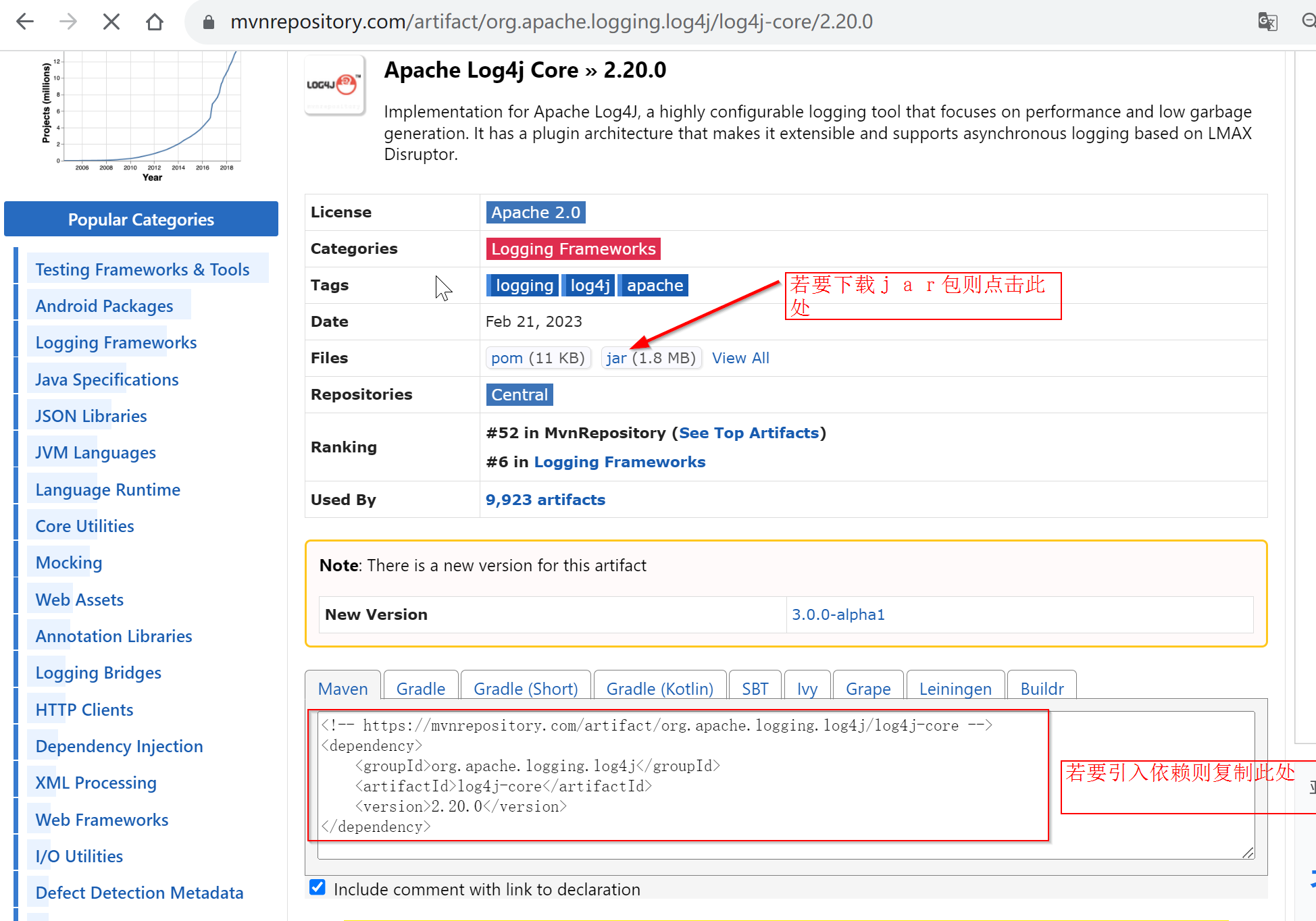Open the Google Translate page icon

click(x=1268, y=22)
